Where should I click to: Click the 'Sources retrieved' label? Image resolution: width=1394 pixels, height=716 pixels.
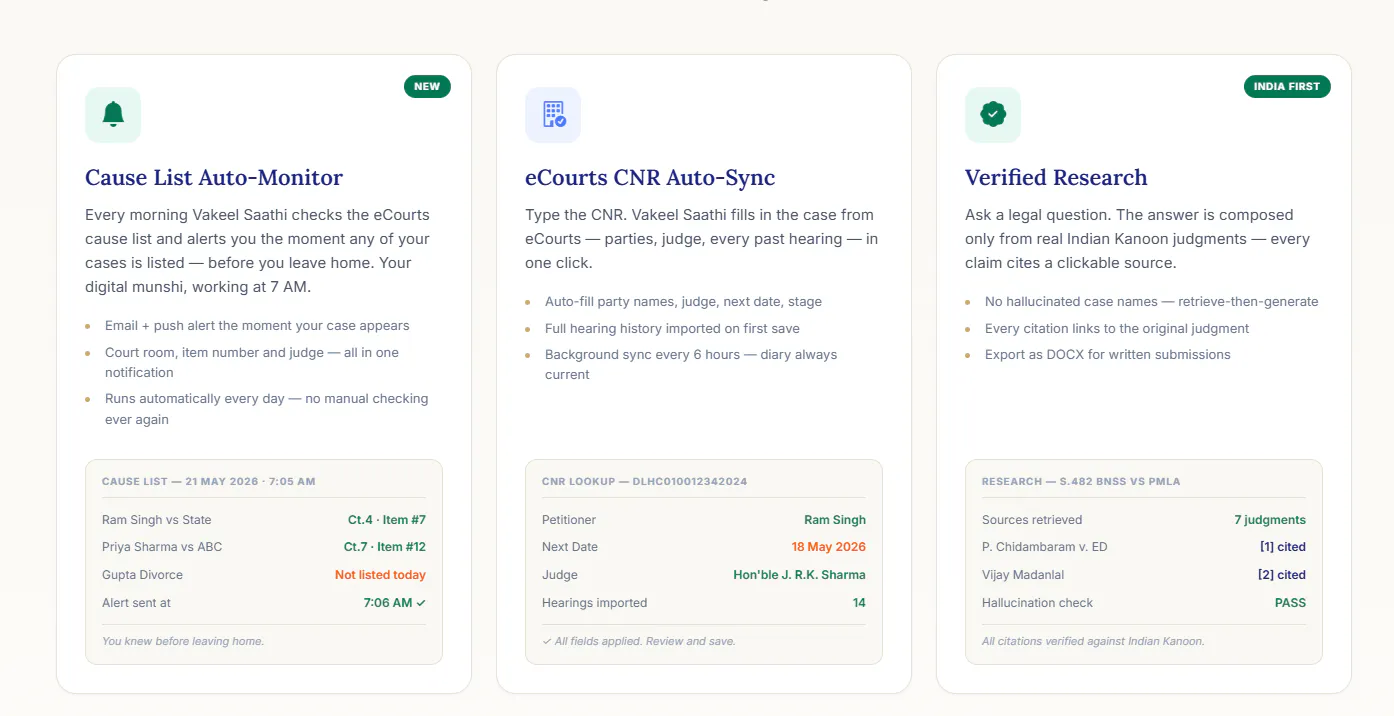[x=1032, y=520]
